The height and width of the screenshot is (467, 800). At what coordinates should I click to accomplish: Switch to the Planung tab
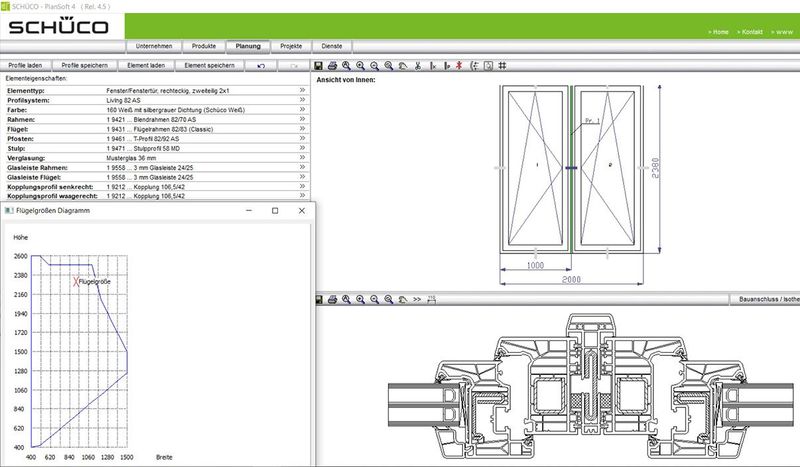(x=248, y=46)
